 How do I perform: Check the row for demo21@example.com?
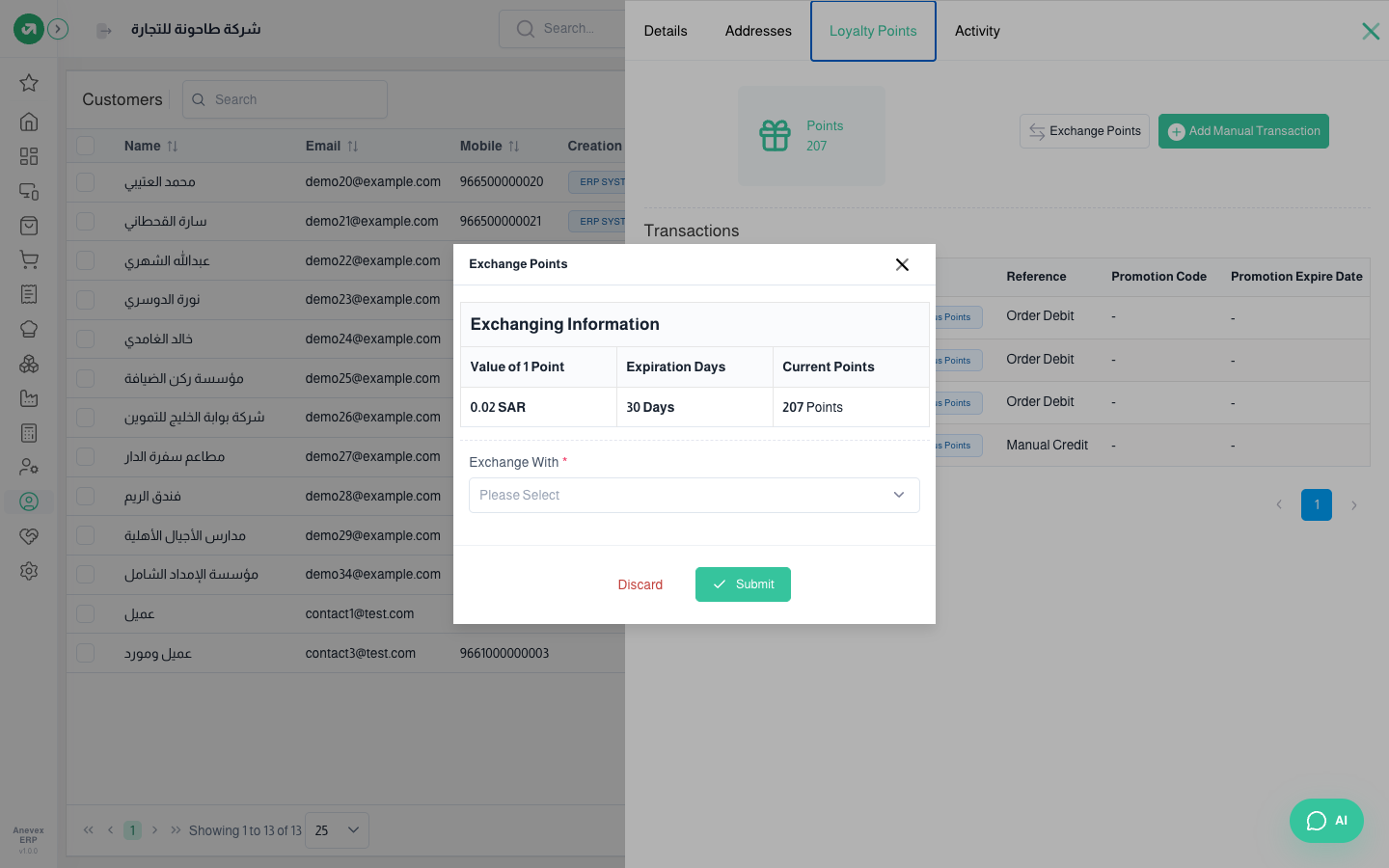click(86, 221)
